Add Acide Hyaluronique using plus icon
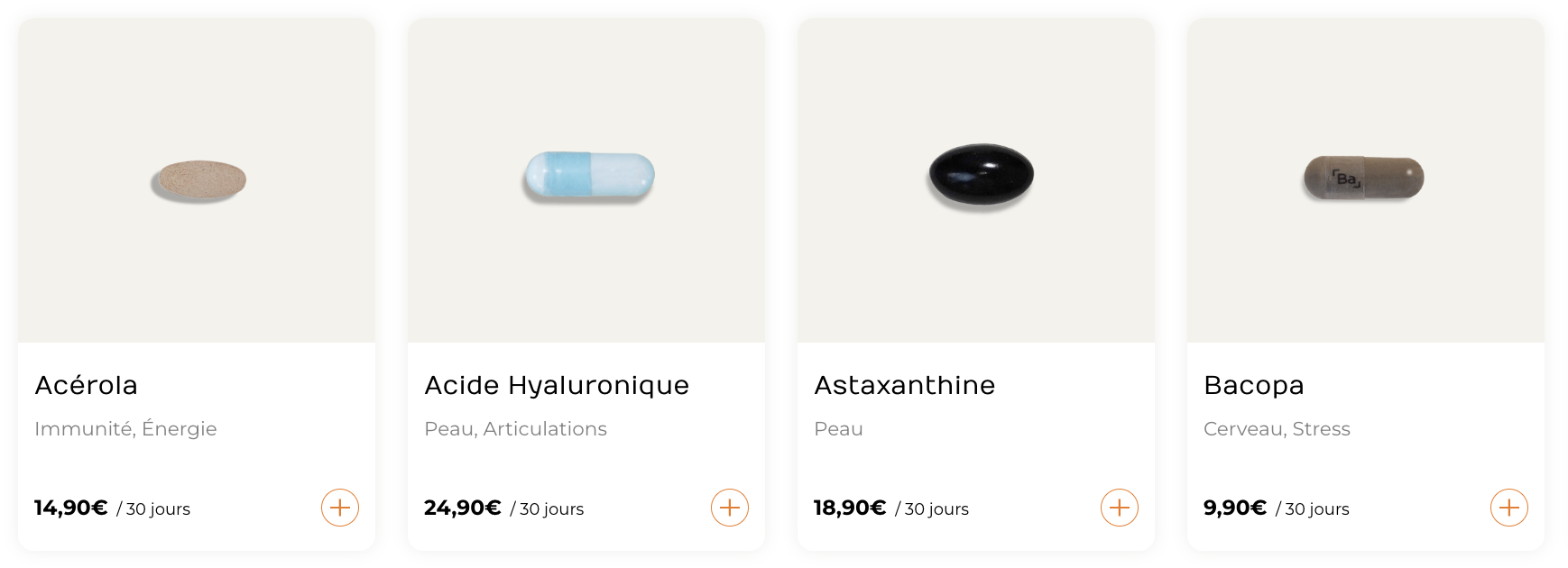Screen dimensions: 1568x568 [730, 508]
